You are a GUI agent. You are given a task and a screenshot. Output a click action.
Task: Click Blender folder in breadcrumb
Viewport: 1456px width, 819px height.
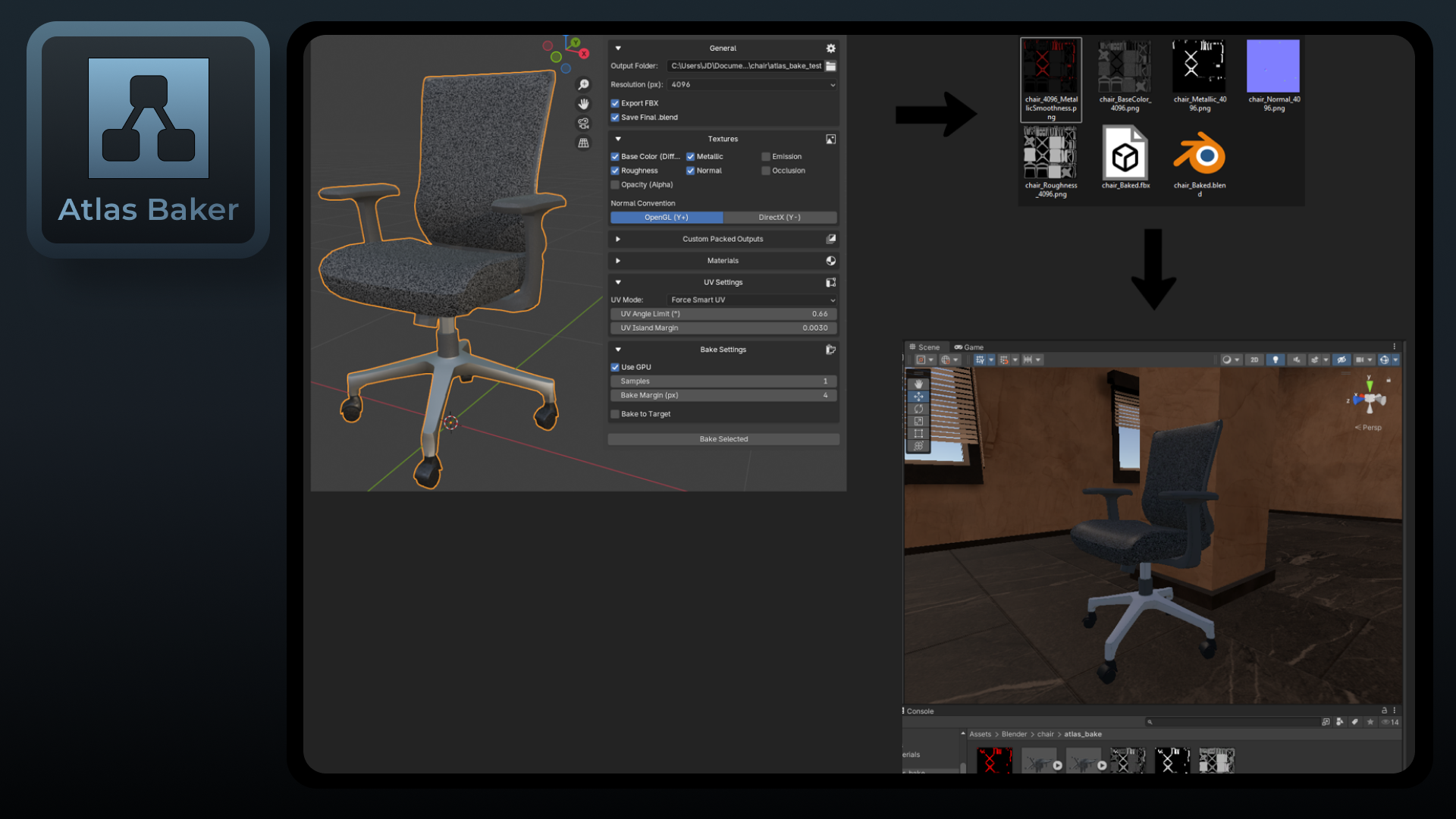coord(1014,734)
